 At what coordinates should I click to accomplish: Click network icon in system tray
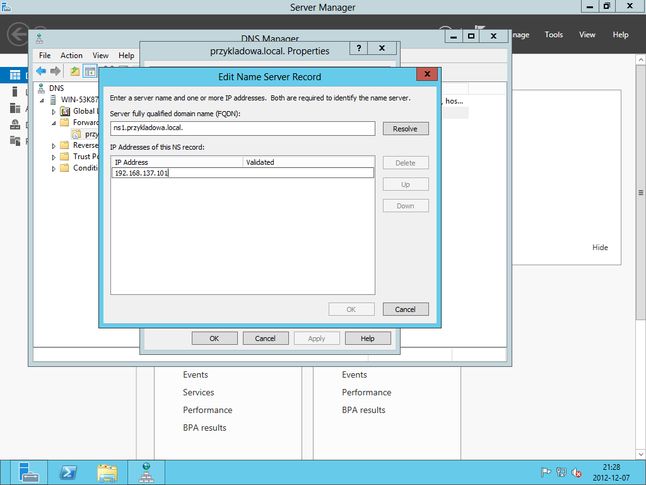[561, 472]
